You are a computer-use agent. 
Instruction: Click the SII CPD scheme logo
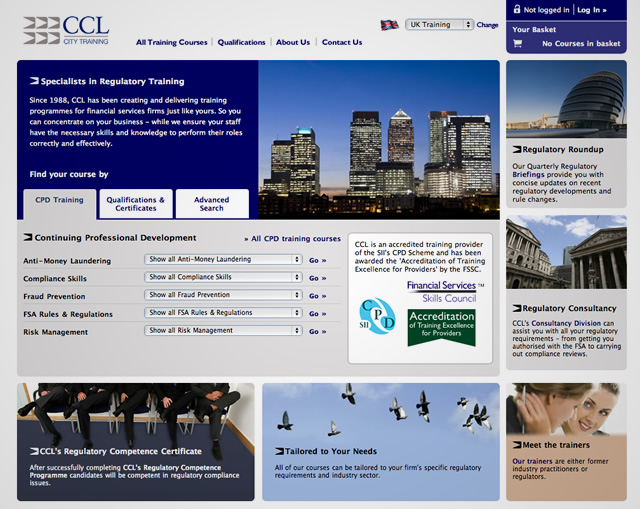pyautogui.click(x=377, y=316)
